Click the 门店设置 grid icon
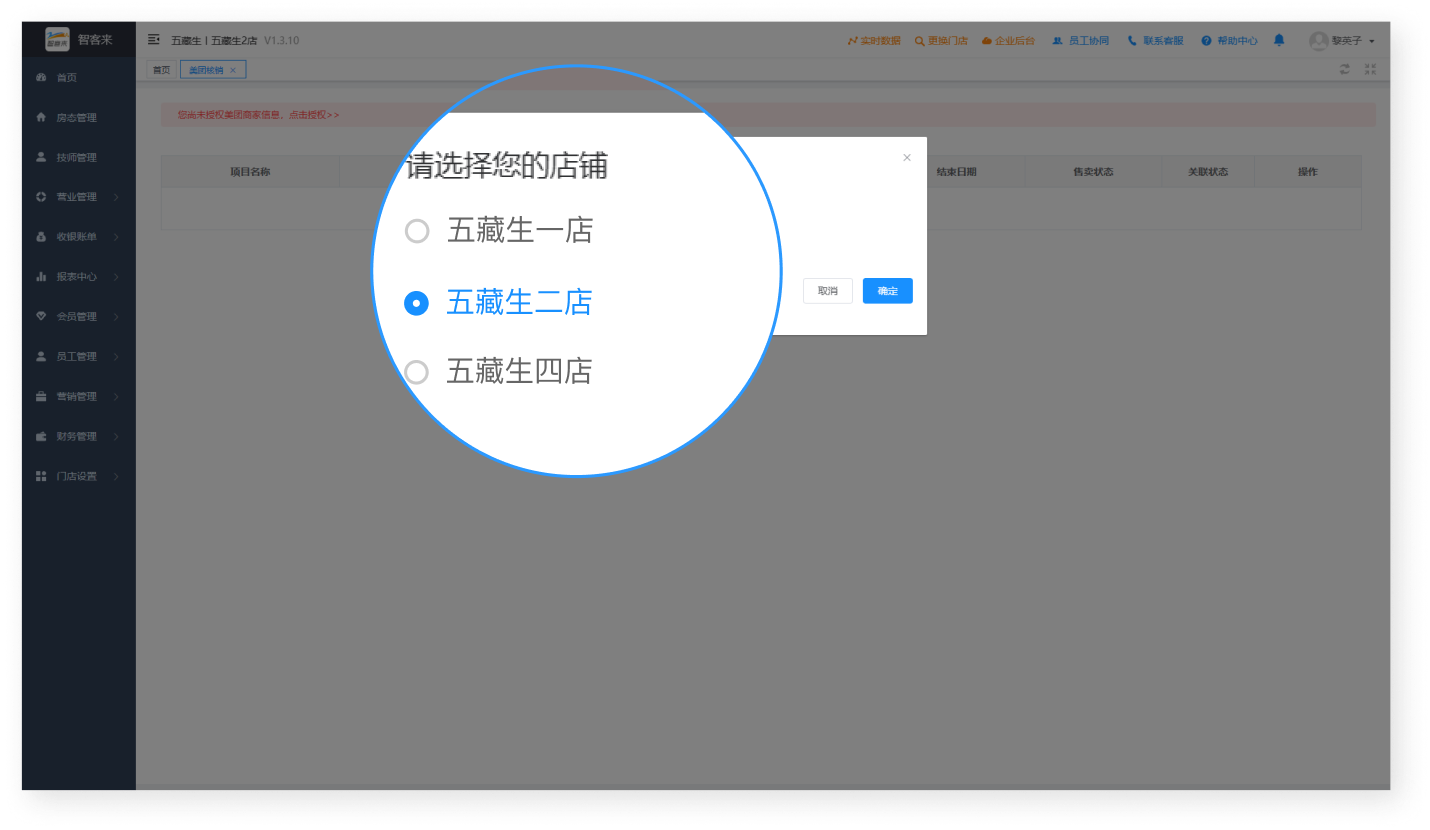 [41, 476]
